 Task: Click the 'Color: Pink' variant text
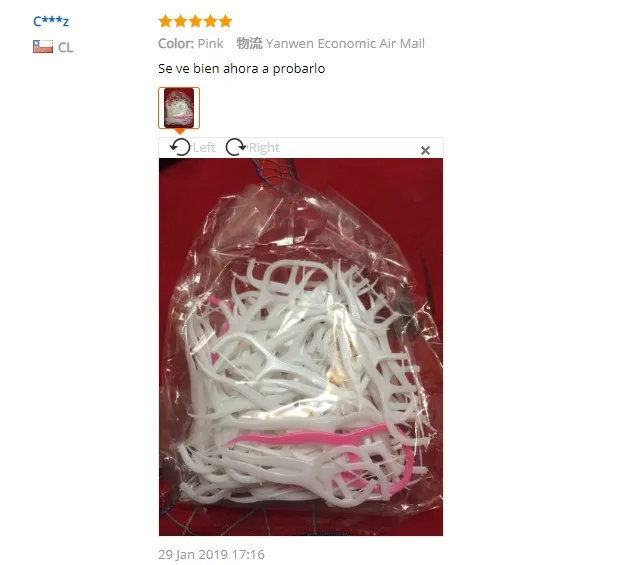[191, 44]
